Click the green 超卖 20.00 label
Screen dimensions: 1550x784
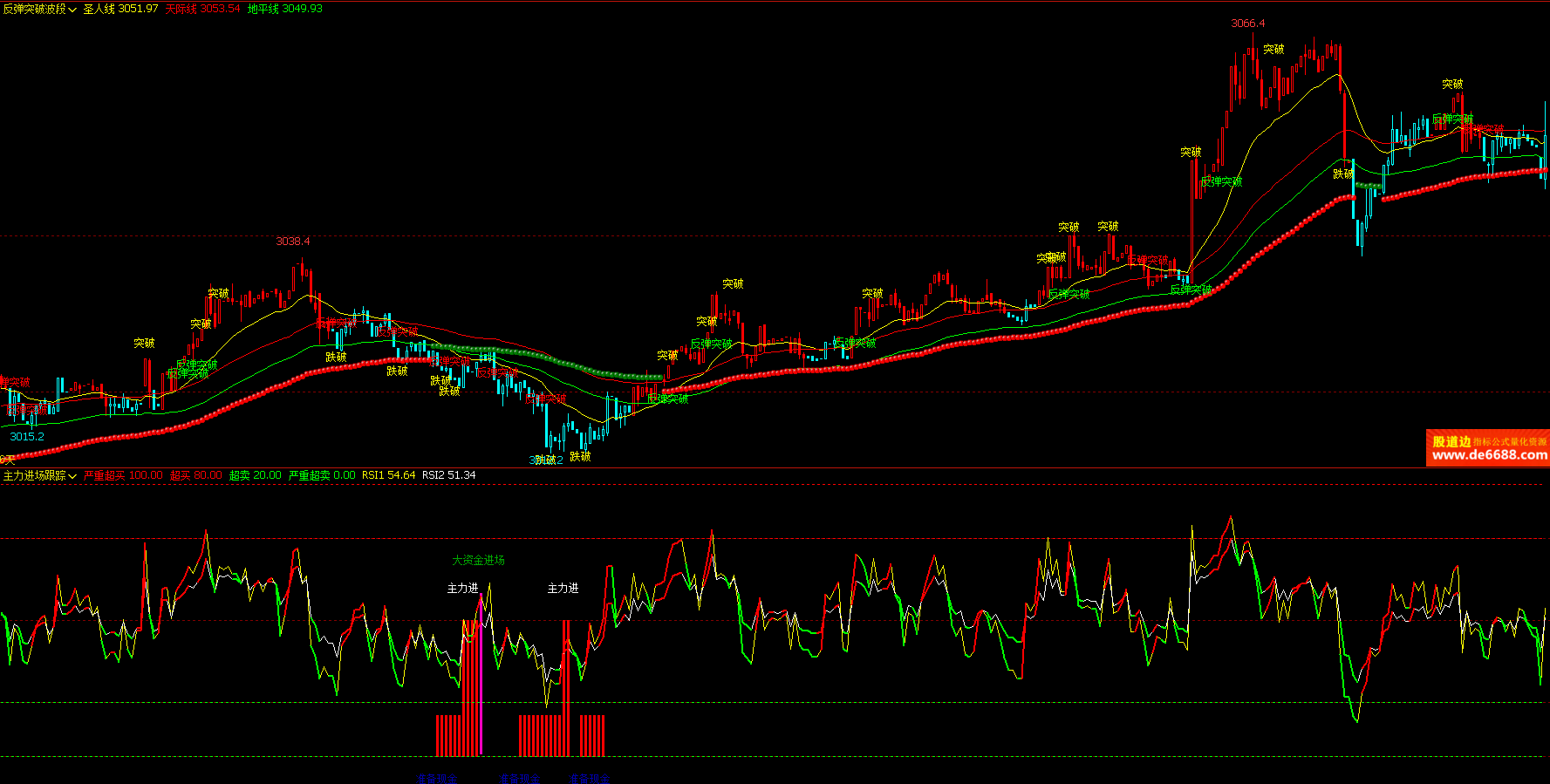pyautogui.click(x=255, y=475)
